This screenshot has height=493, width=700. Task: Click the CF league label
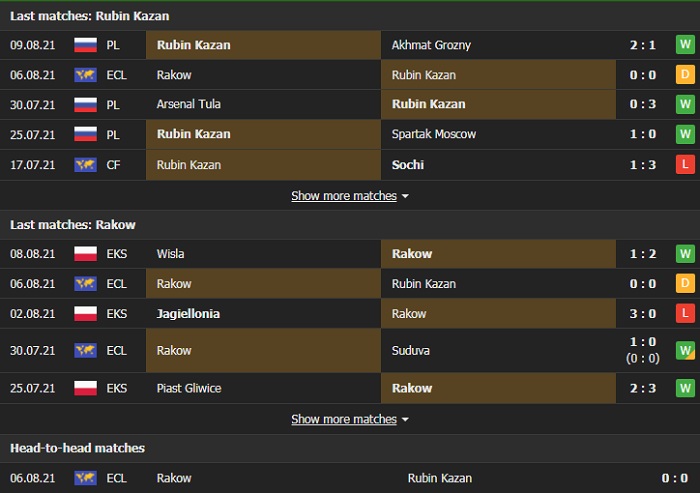click(x=113, y=165)
